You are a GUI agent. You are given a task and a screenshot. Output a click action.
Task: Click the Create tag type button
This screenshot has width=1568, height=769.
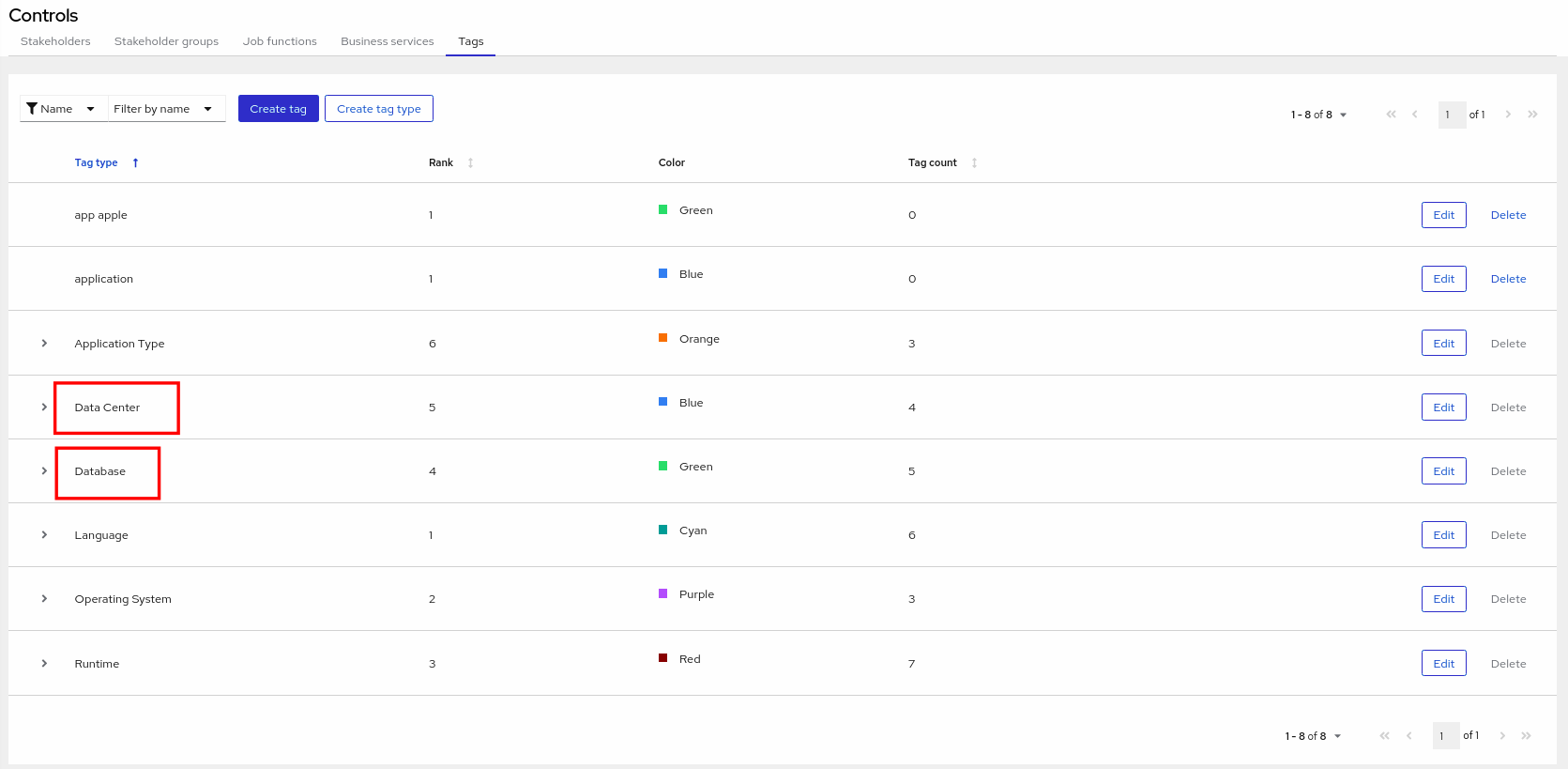click(x=378, y=109)
